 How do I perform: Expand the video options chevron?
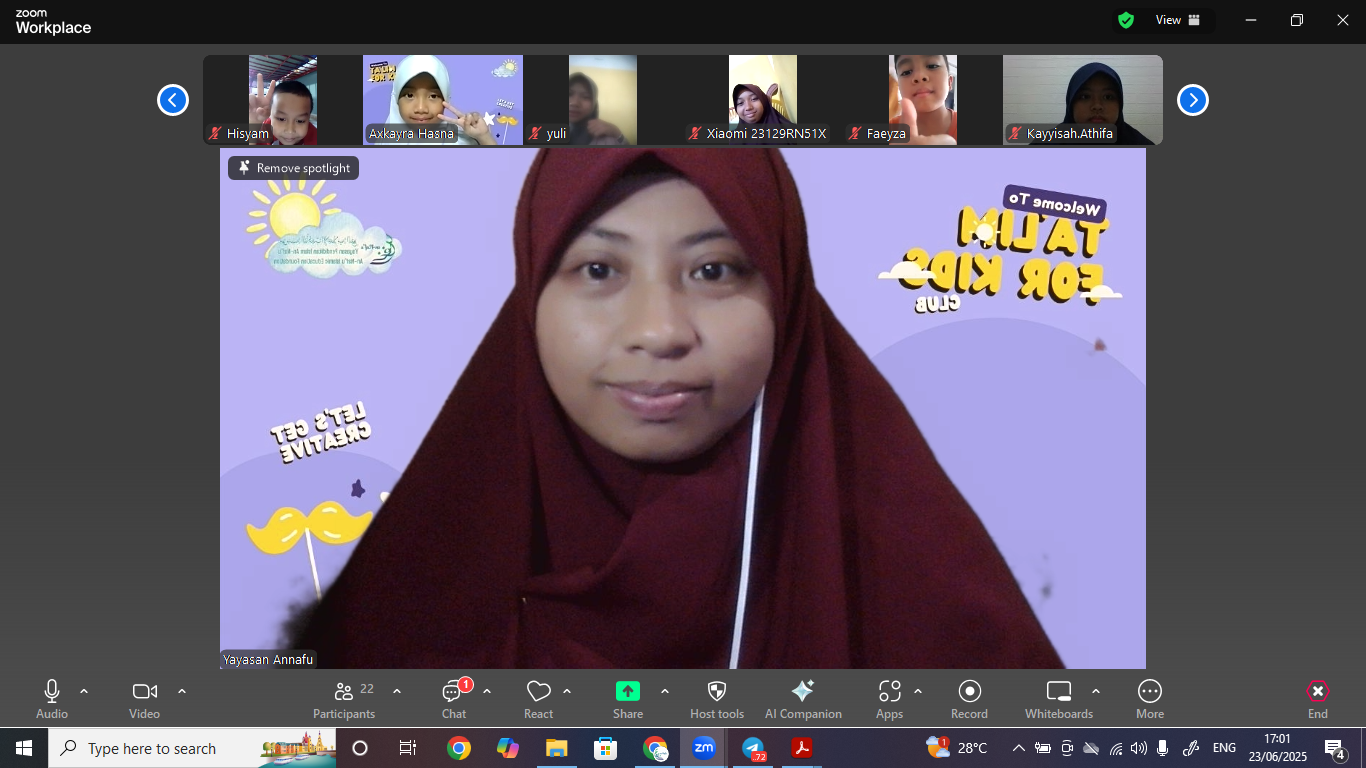click(x=182, y=691)
